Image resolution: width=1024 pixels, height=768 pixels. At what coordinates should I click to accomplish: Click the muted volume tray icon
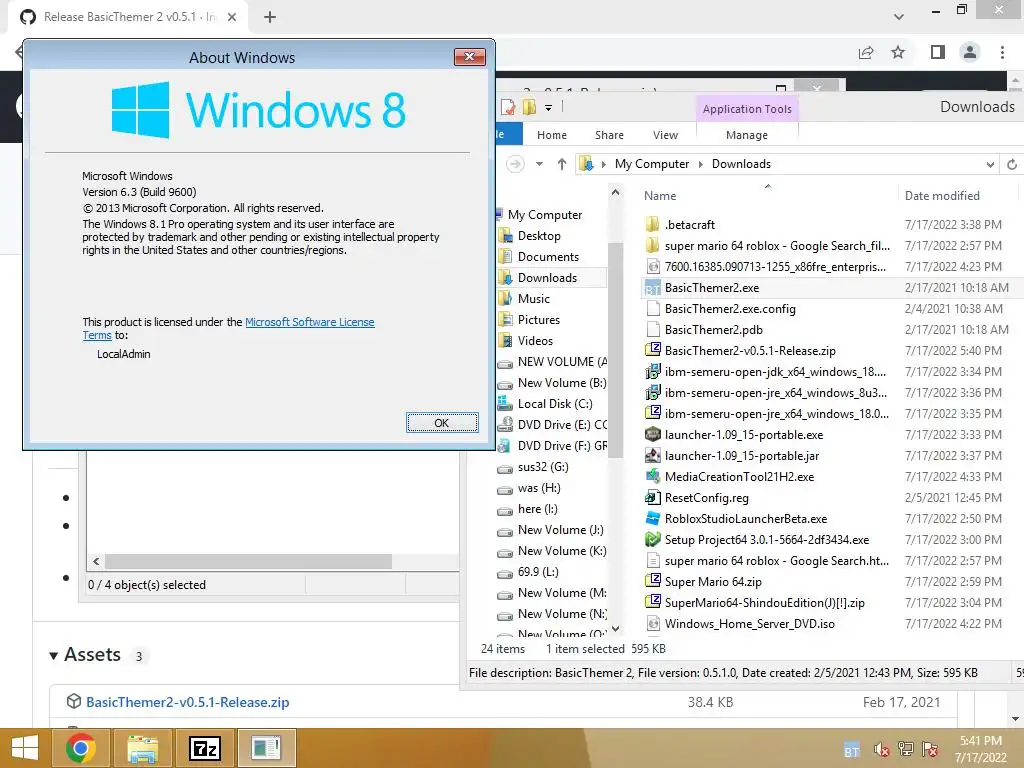click(x=881, y=750)
